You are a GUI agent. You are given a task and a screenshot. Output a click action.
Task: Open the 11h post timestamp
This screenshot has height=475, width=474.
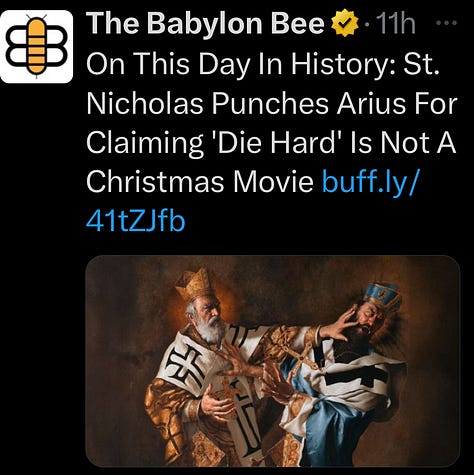(x=395, y=24)
